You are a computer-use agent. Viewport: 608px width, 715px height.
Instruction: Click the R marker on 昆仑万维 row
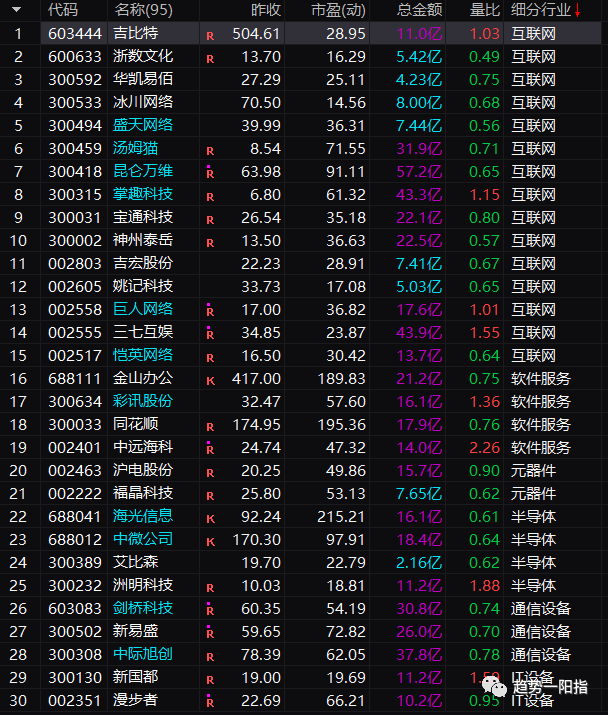[x=210, y=173]
